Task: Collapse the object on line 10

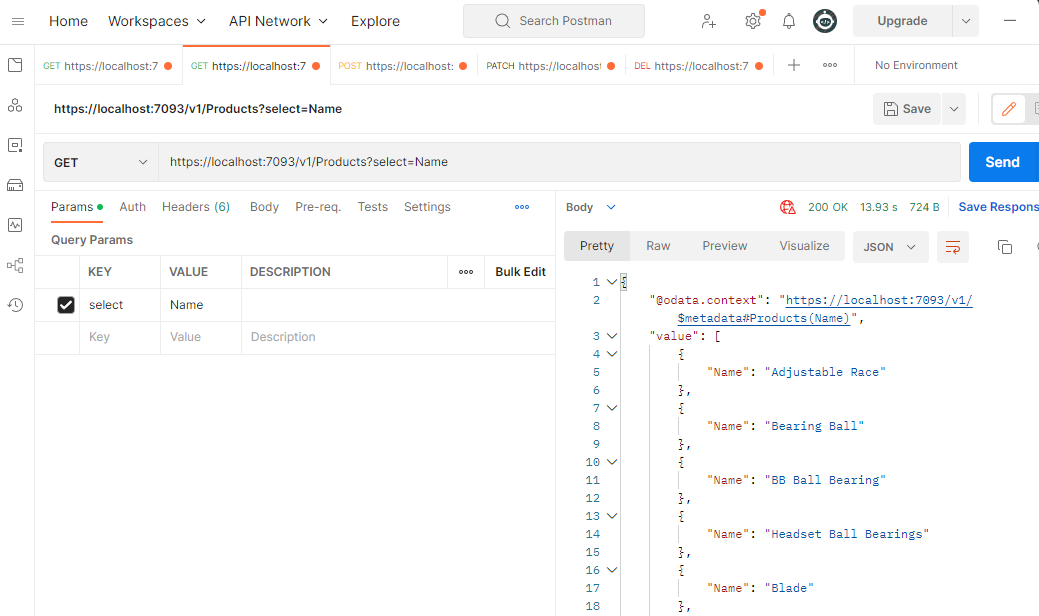Action: click(612, 462)
